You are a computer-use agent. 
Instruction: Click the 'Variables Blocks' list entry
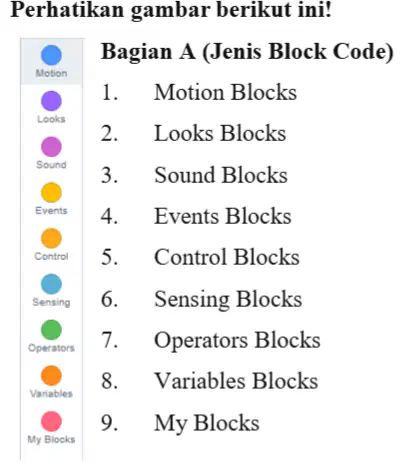(x=236, y=381)
